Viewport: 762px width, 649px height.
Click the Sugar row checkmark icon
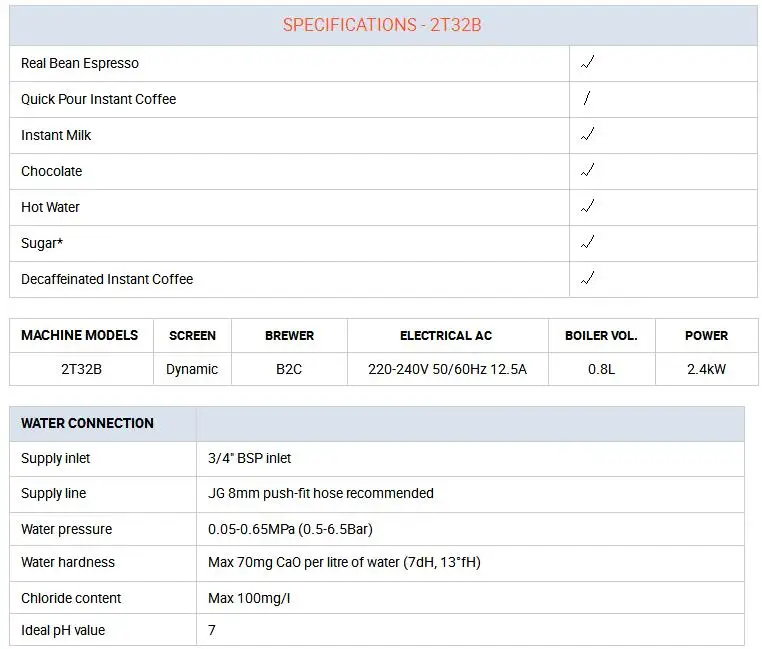pyautogui.click(x=588, y=243)
